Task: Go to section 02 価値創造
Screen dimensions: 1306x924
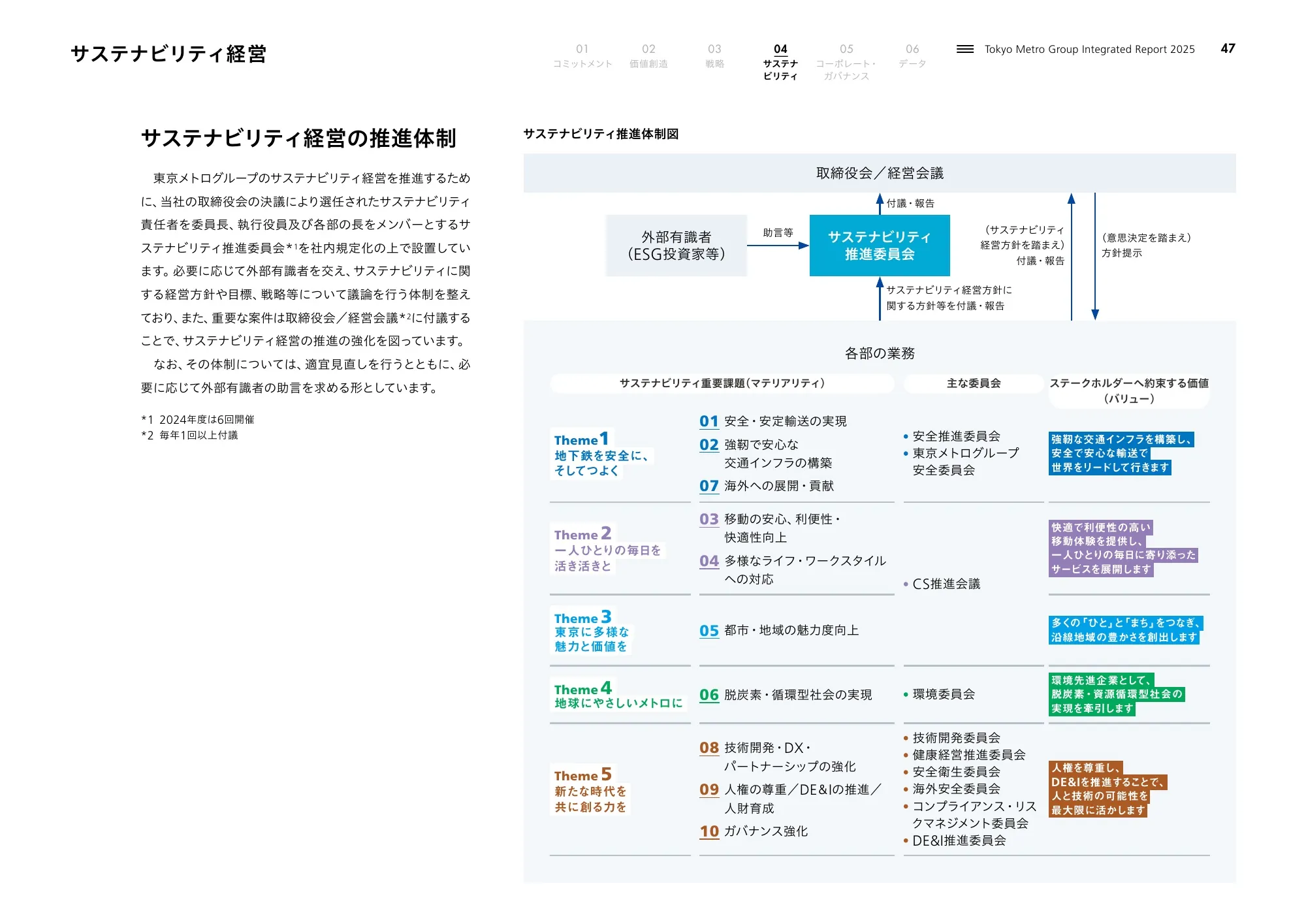Action: tap(648, 56)
